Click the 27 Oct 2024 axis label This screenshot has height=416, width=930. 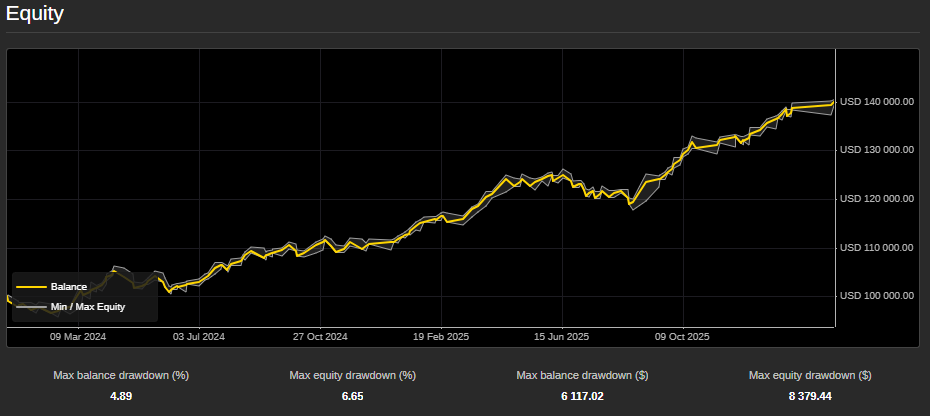point(320,337)
